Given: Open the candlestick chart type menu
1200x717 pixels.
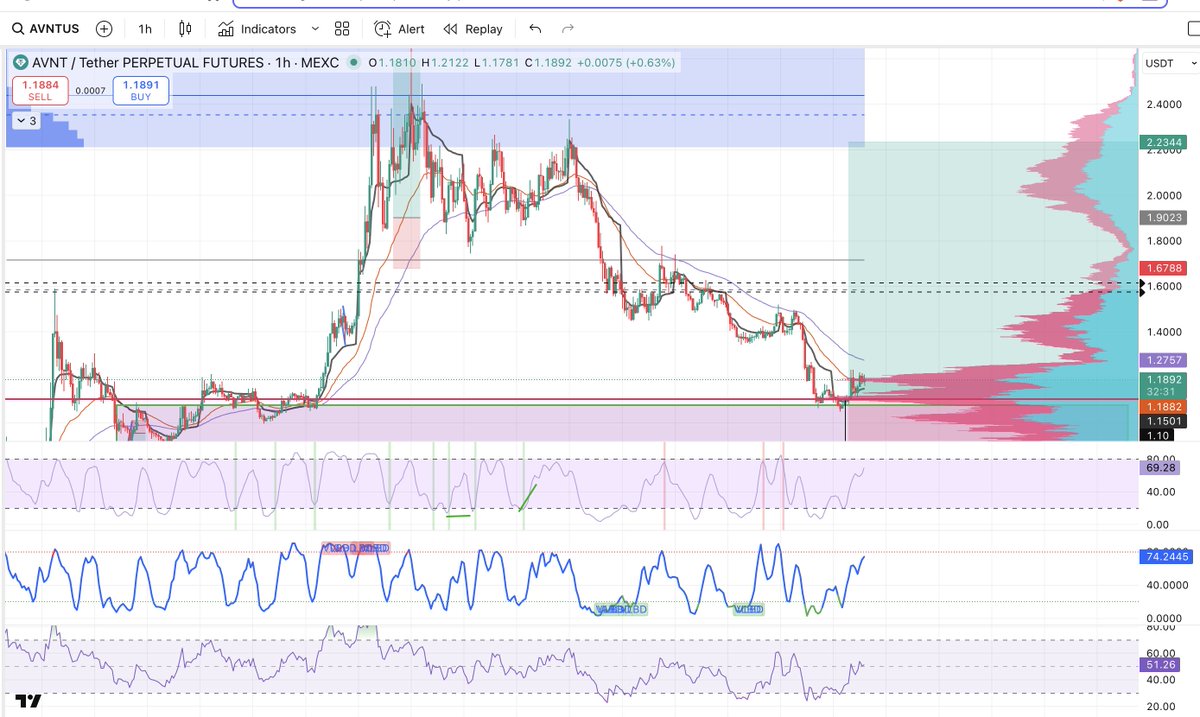Looking at the screenshot, I should point(184,29).
